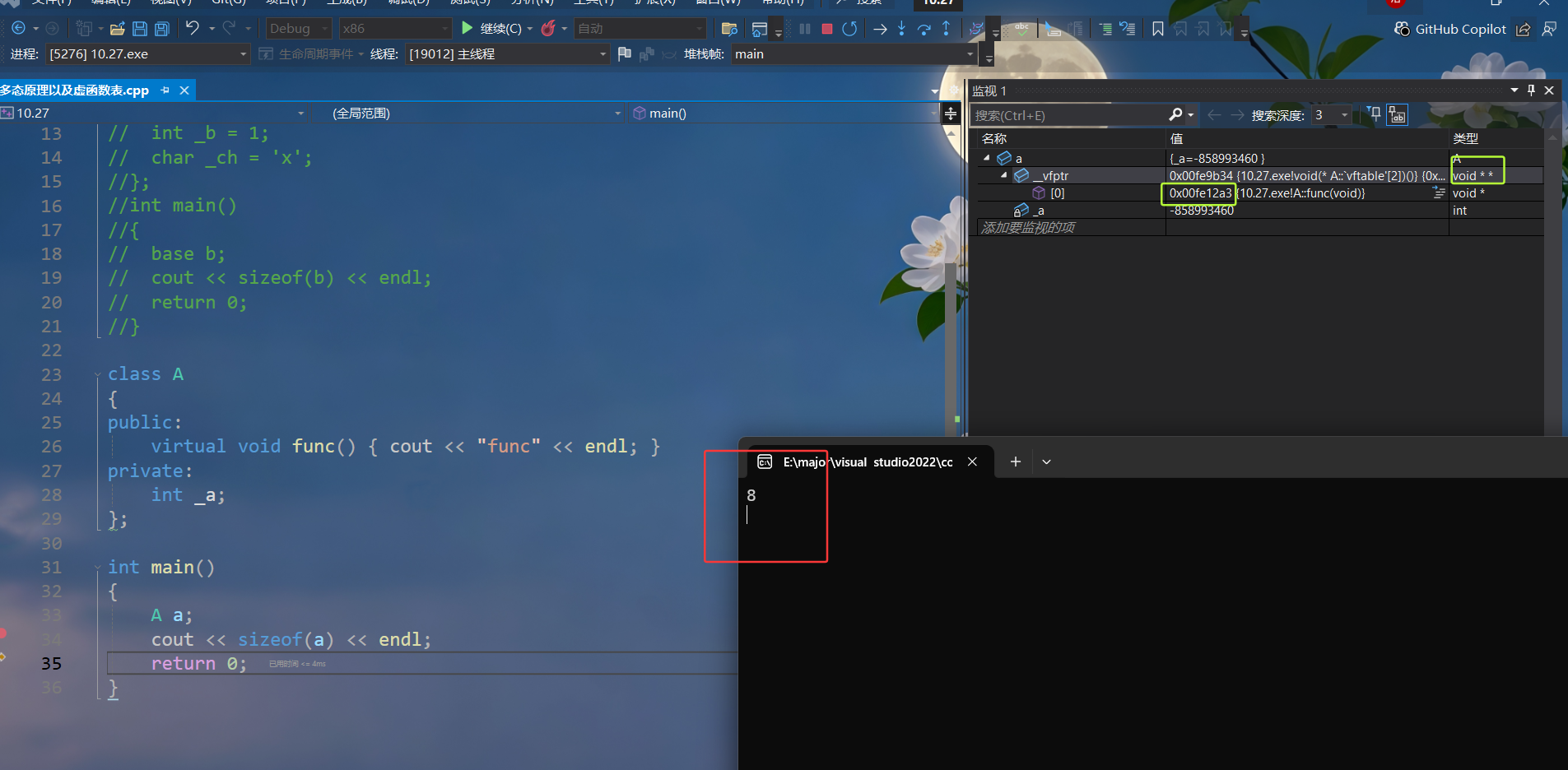Open the Continue button dropdown arrow
Viewport: 1568px width, 770px height.
tap(530, 29)
